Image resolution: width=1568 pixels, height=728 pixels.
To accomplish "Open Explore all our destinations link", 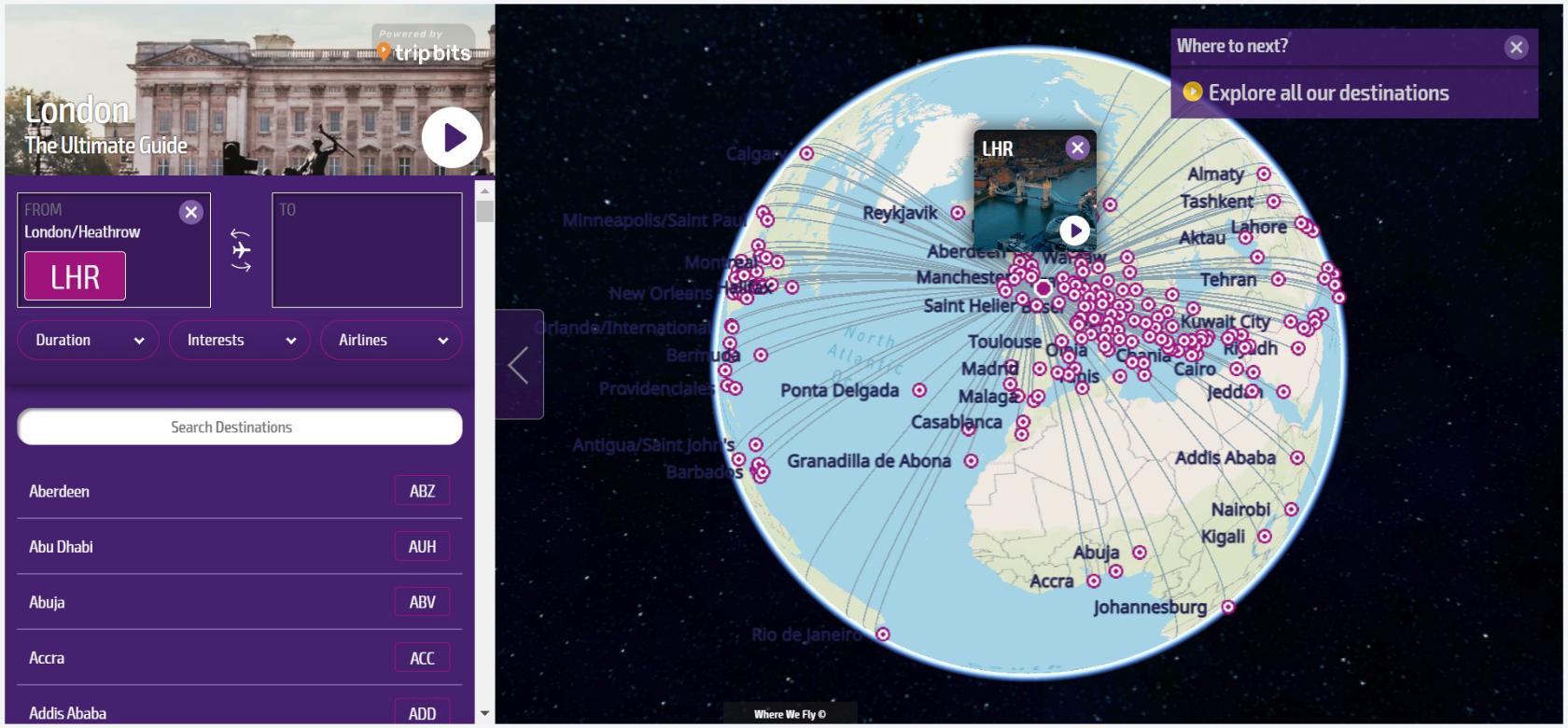I will (x=1327, y=92).
